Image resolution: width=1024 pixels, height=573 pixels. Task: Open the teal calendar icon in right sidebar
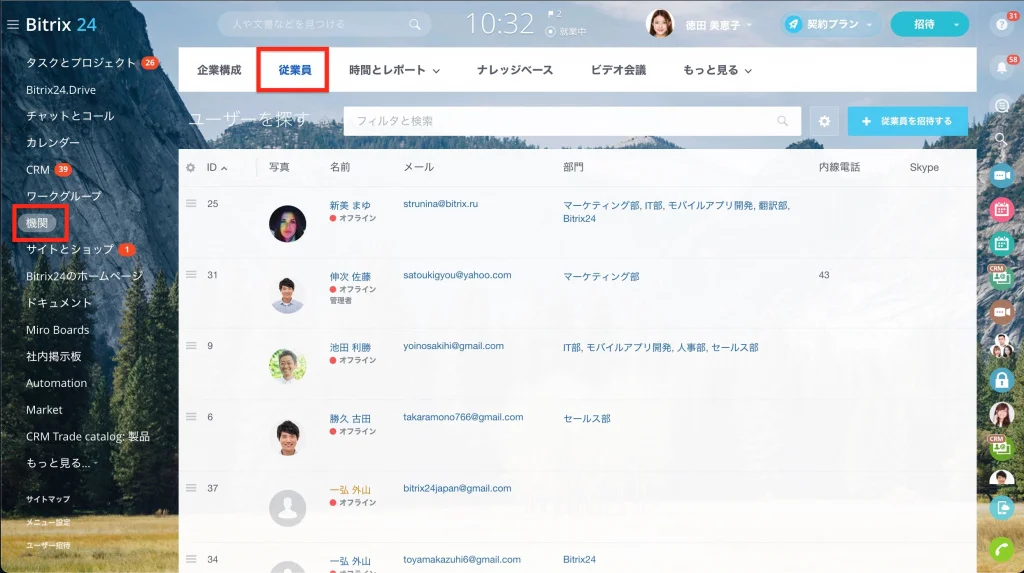(x=1001, y=243)
